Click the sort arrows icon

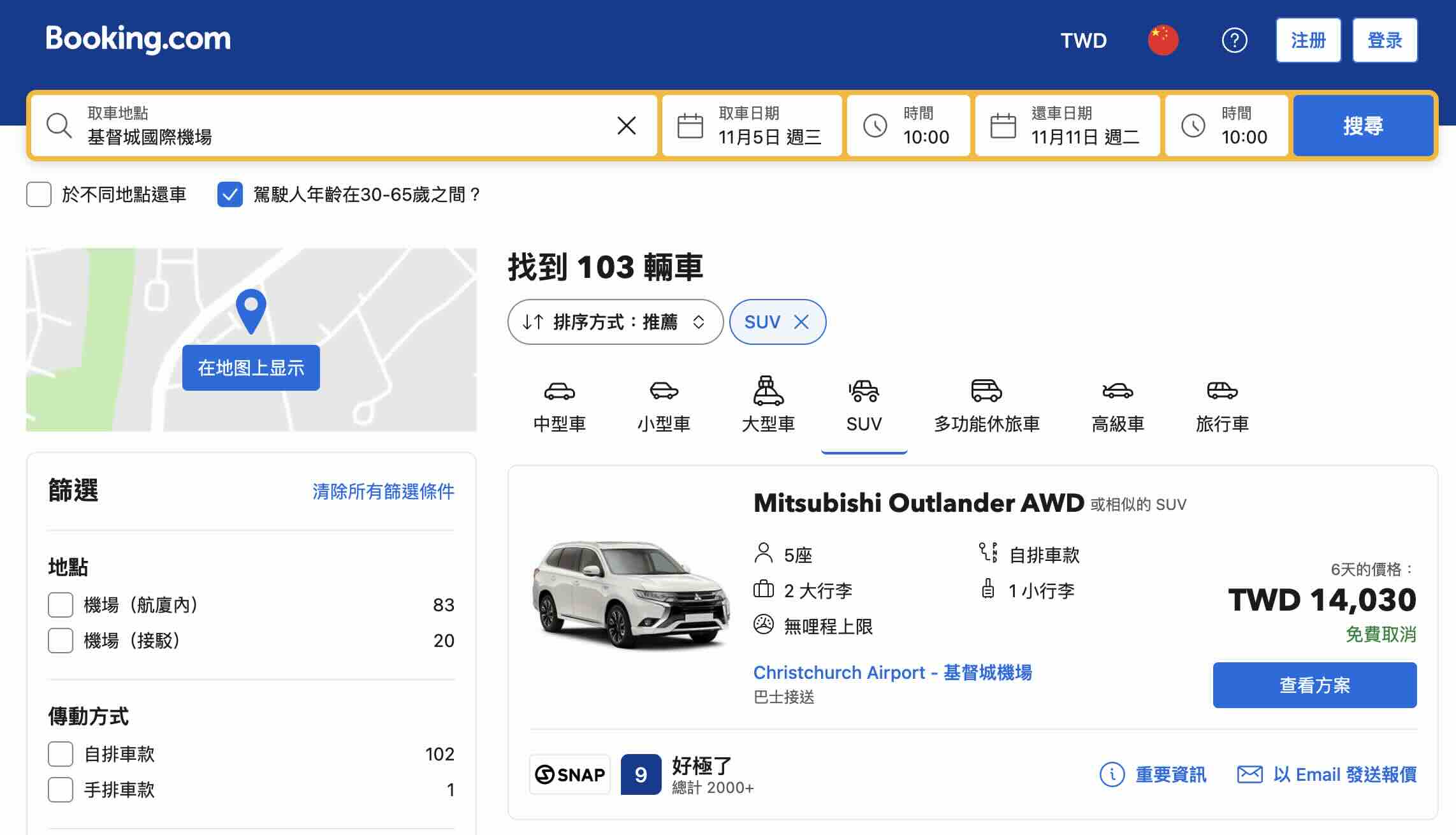532,322
